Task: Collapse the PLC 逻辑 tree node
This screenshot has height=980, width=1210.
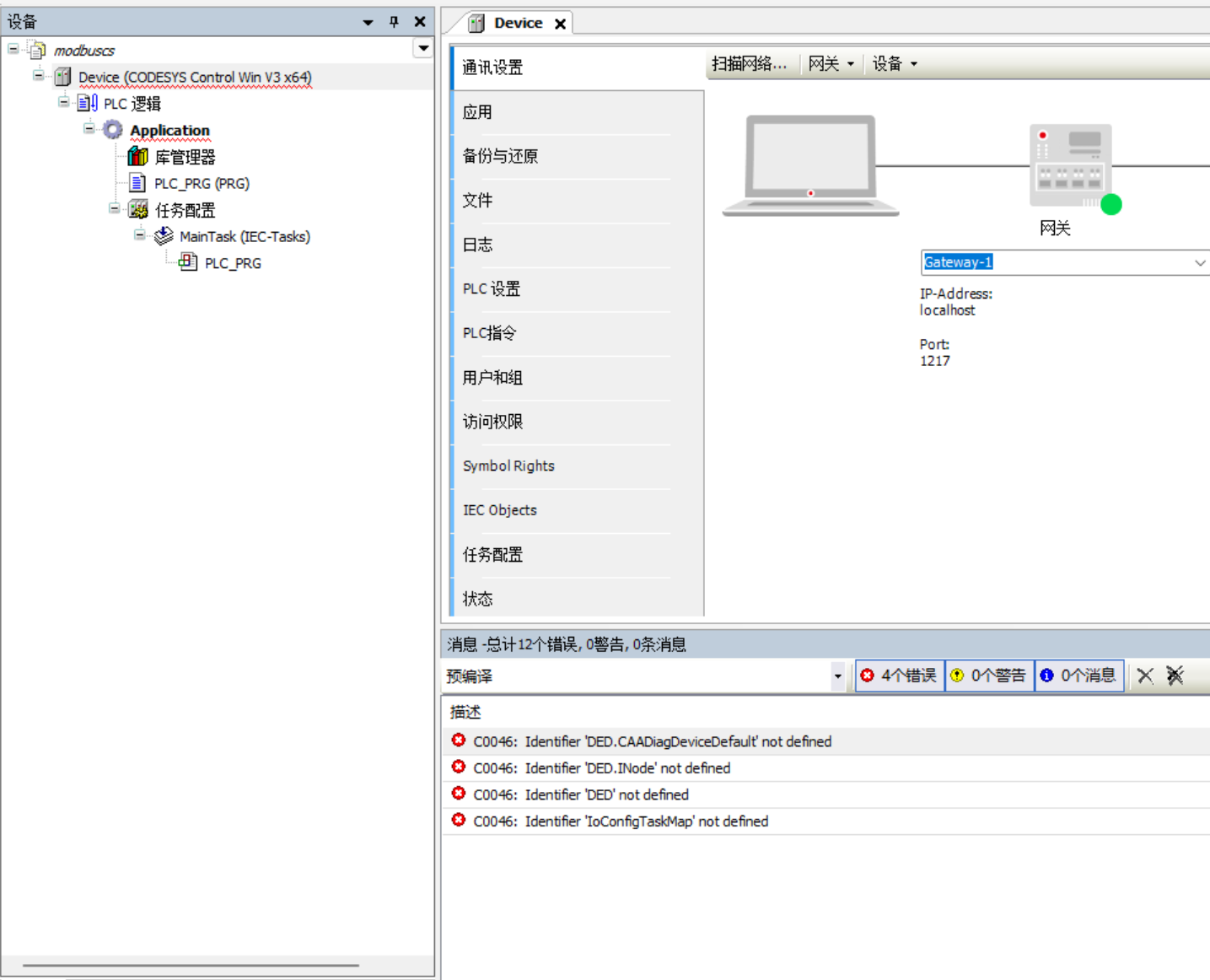Action: [64, 102]
